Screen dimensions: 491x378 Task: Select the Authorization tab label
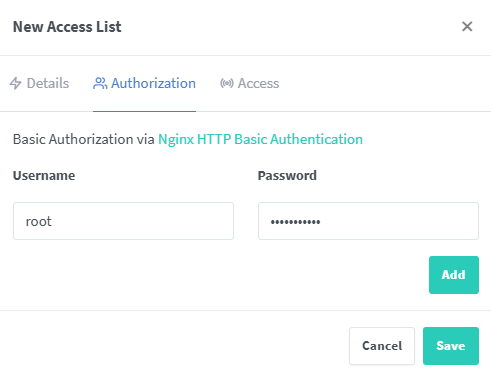153,83
